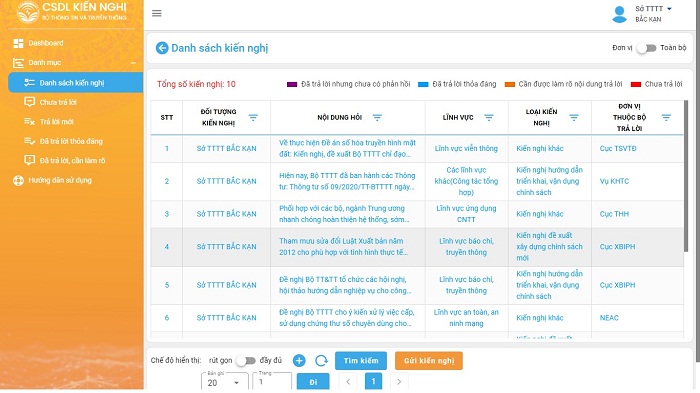This screenshot has height=393, width=700.
Task: Click the Danh mục sidebar item
Action: [45, 63]
